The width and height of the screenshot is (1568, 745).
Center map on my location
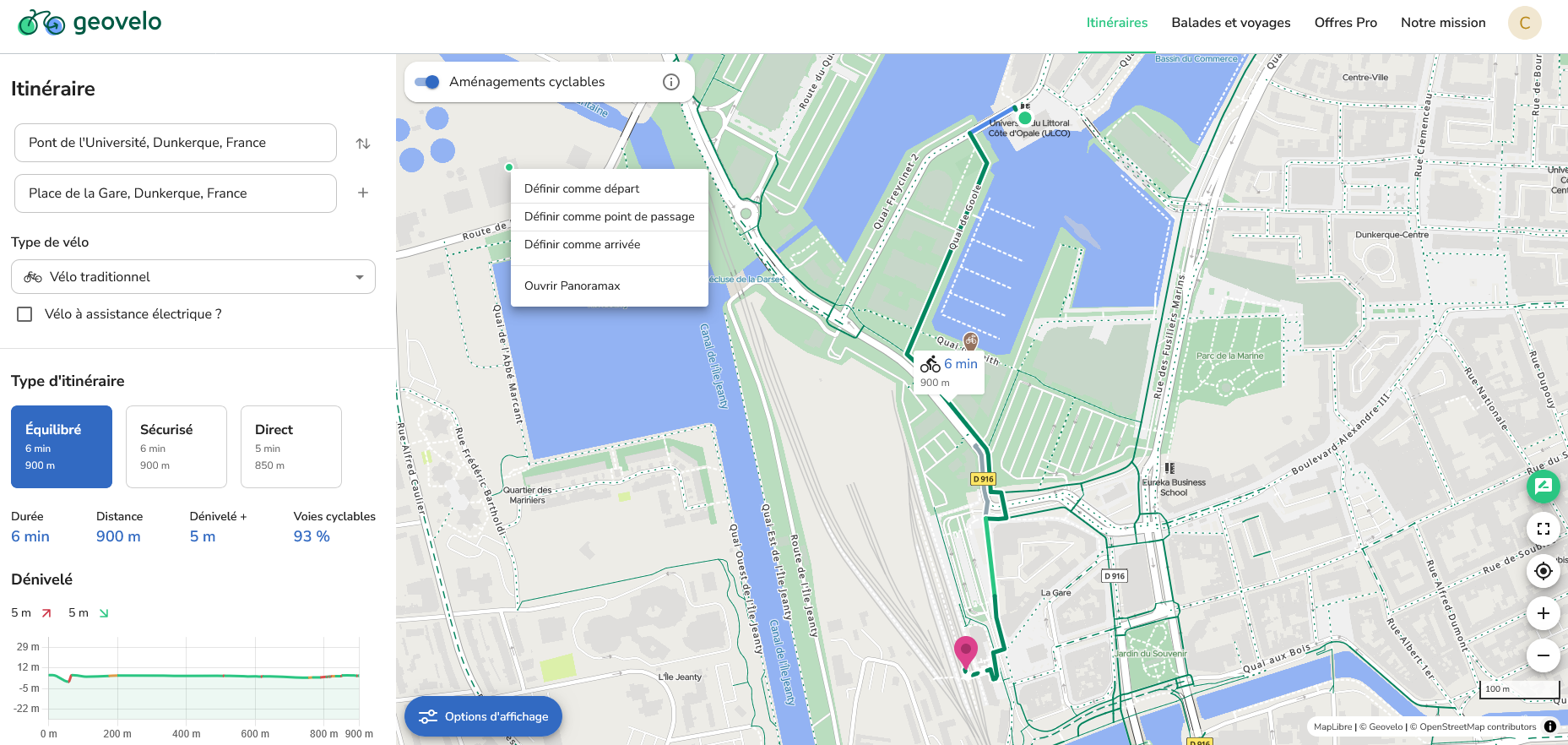[x=1543, y=571]
